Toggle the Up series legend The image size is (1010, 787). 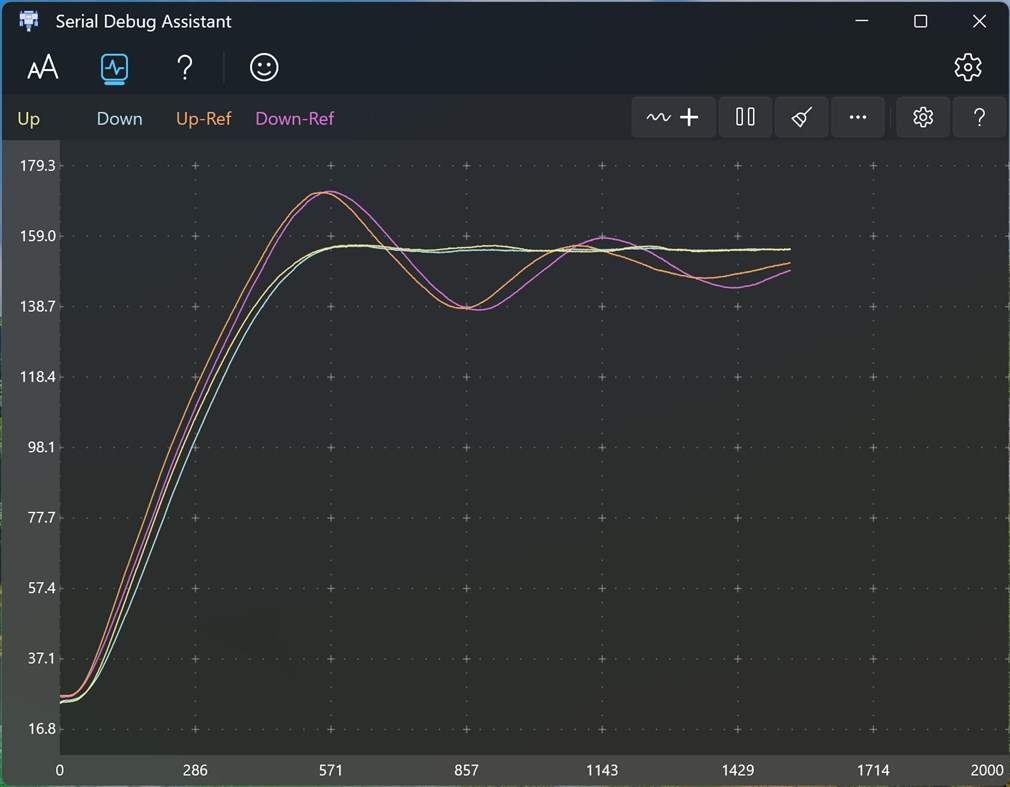click(x=28, y=119)
